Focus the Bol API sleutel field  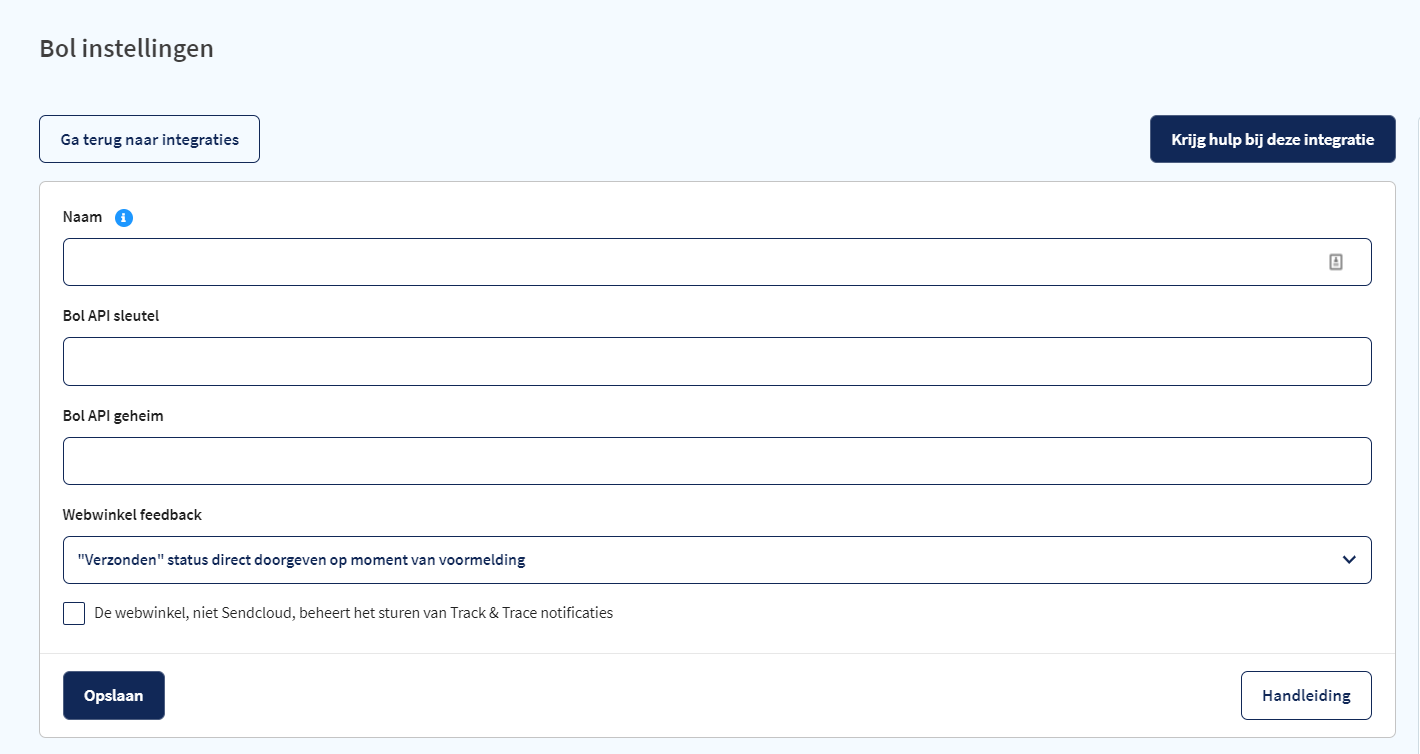(x=717, y=361)
